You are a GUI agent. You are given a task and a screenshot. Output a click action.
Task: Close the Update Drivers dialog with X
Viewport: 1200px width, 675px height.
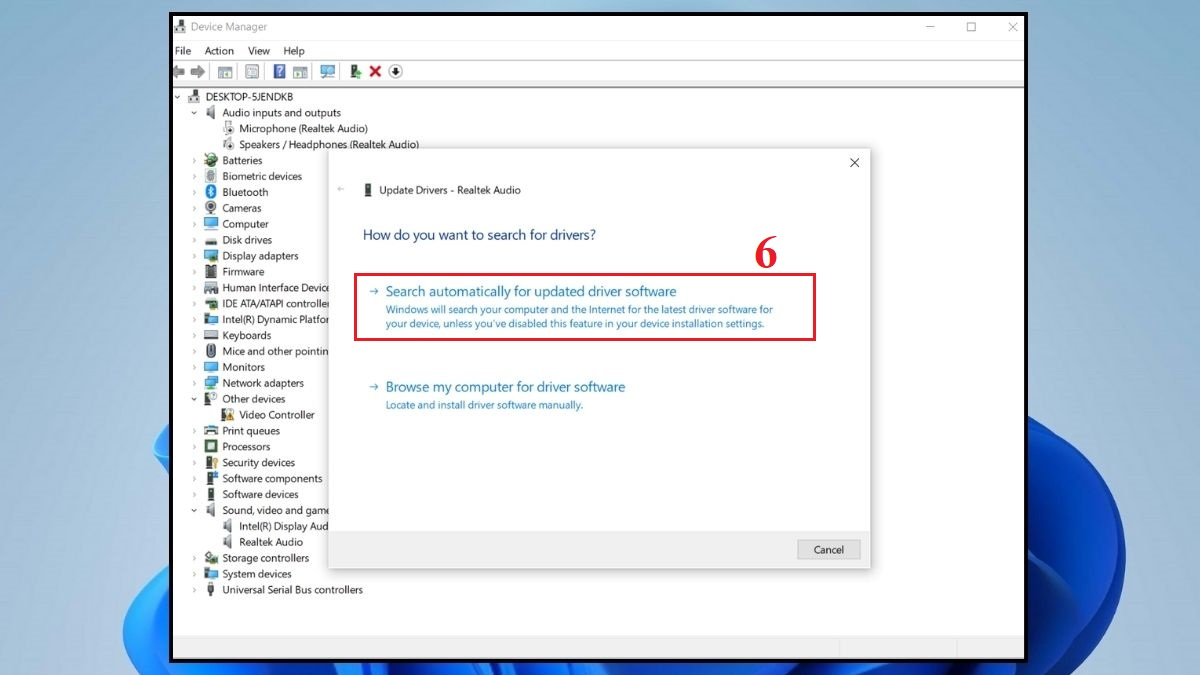(854, 162)
